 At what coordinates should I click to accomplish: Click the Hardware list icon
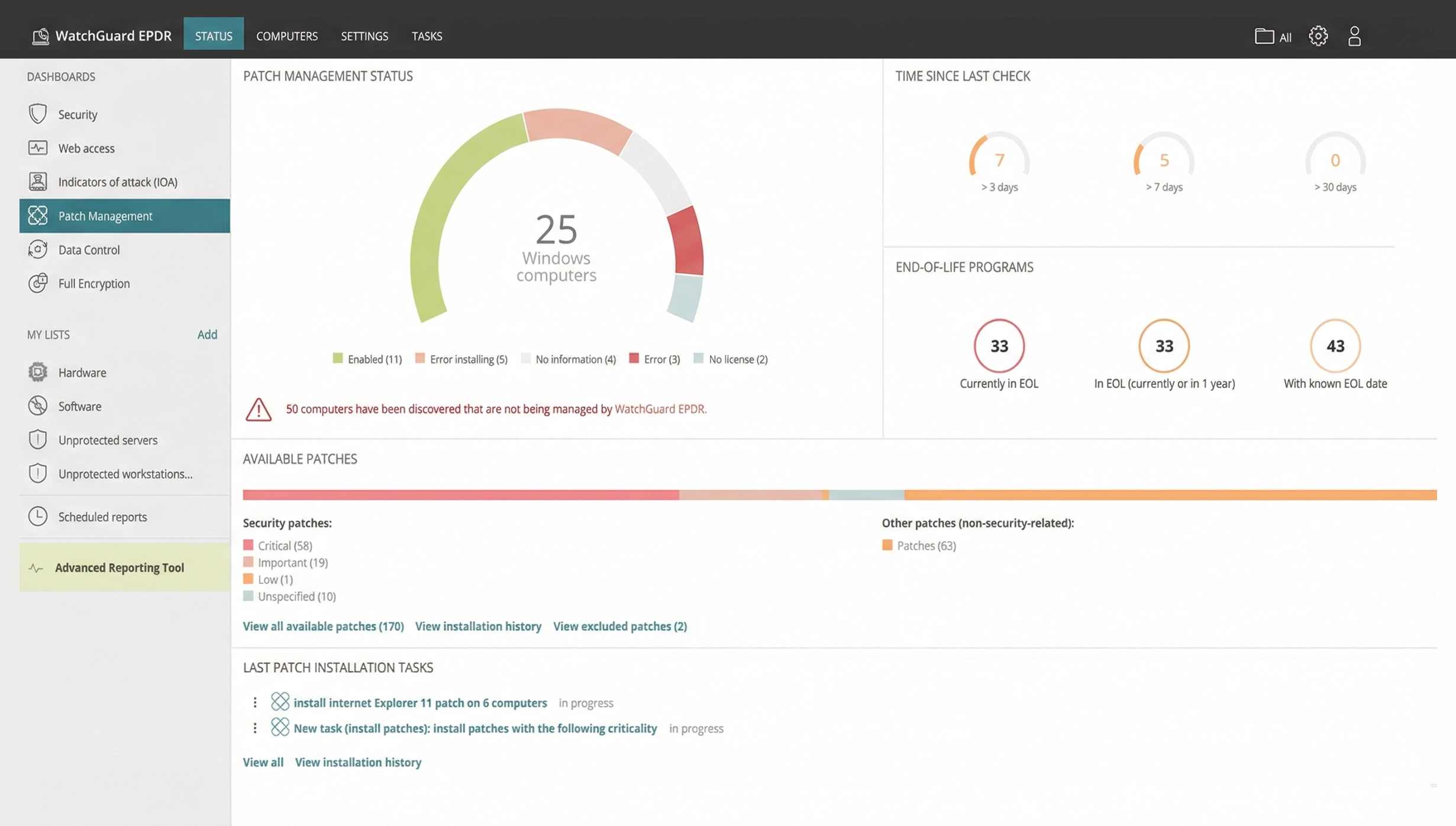(38, 372)
